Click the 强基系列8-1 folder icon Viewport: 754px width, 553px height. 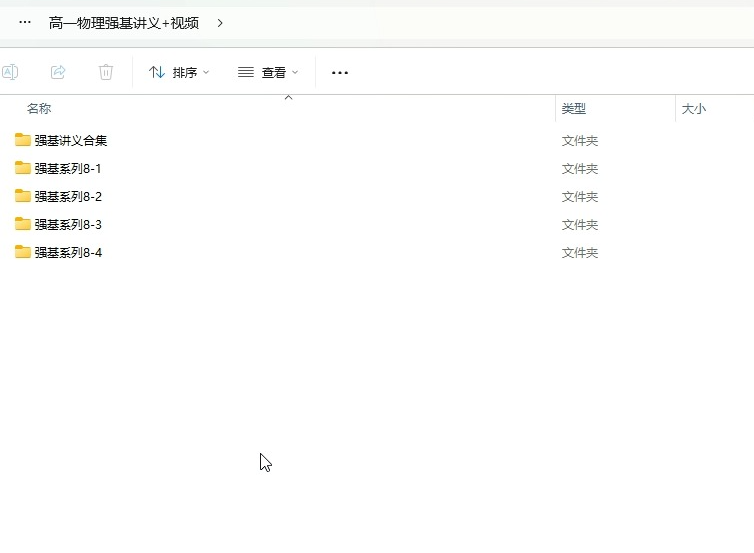pos(23,168)
